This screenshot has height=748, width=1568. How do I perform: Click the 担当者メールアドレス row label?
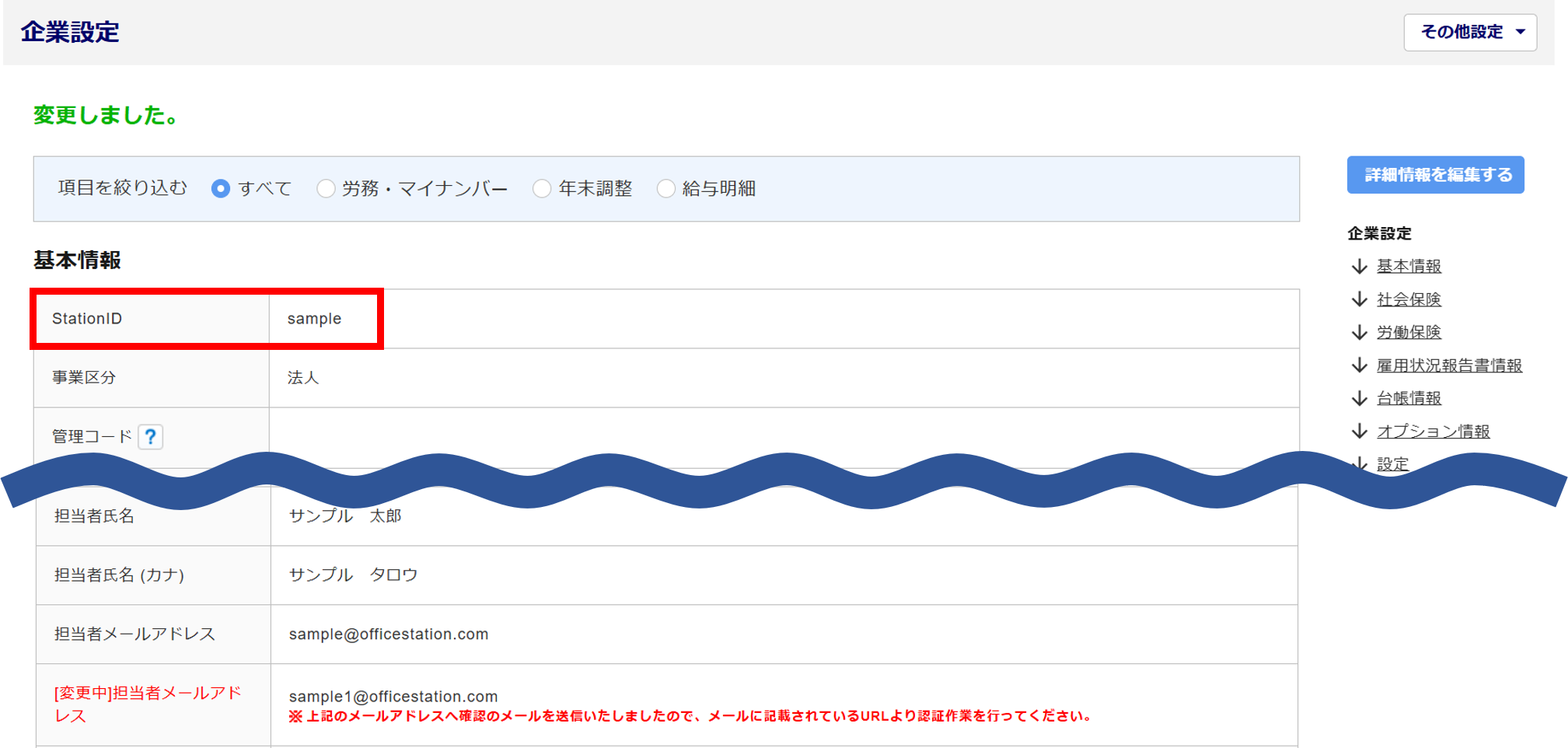coord(134,634)
